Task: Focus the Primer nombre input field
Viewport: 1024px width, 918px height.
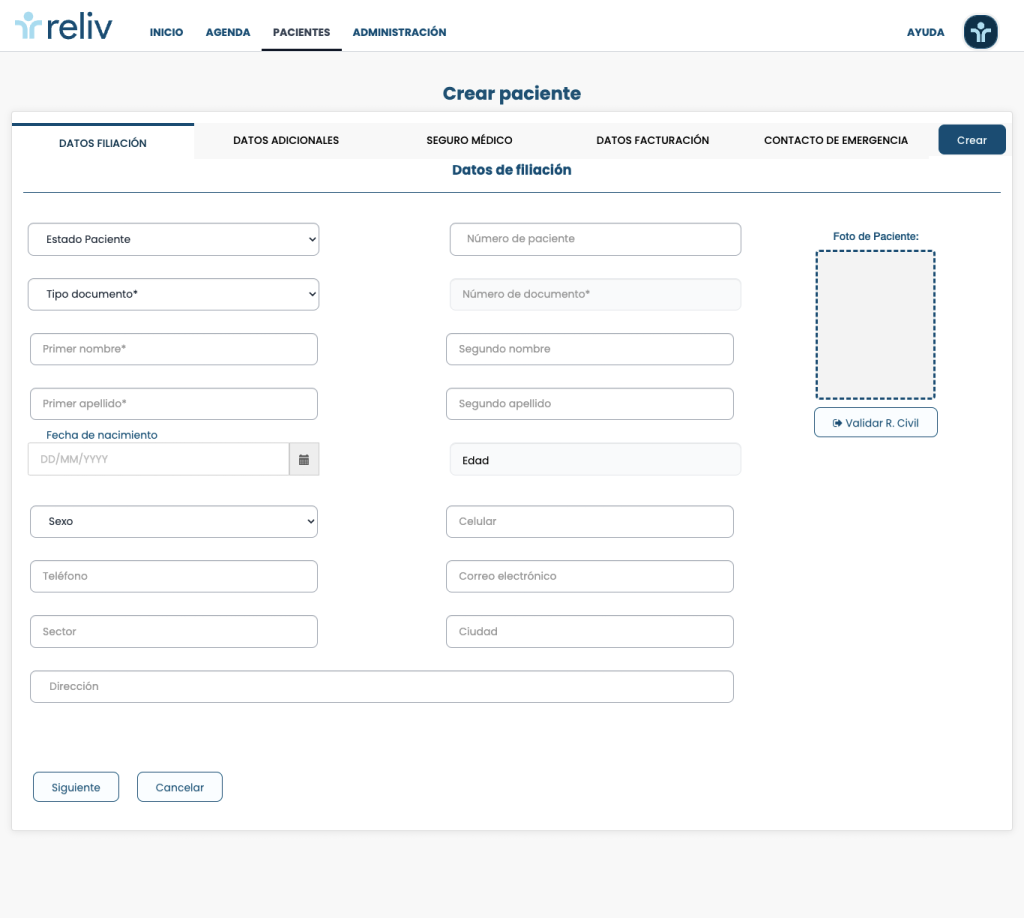Action: pos(174,349)
